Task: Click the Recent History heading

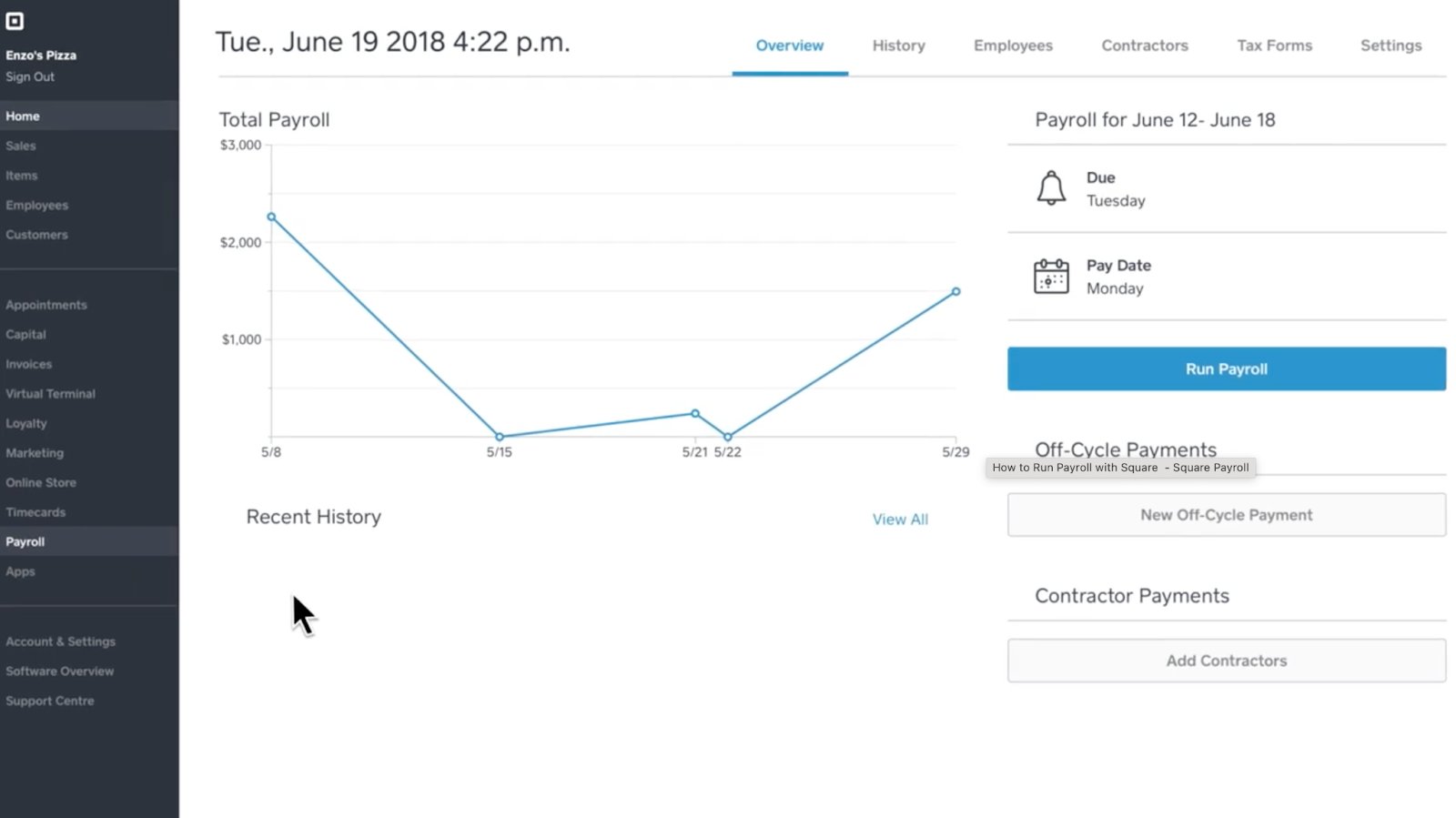Action: tap(314, 517)
